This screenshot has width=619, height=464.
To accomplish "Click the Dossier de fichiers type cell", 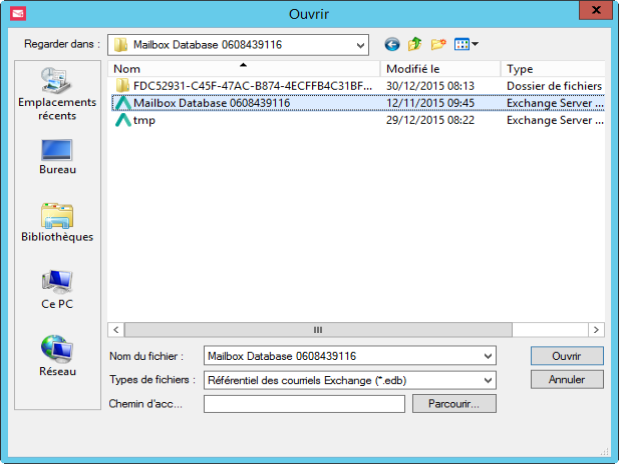I will [x=554, y=86].
